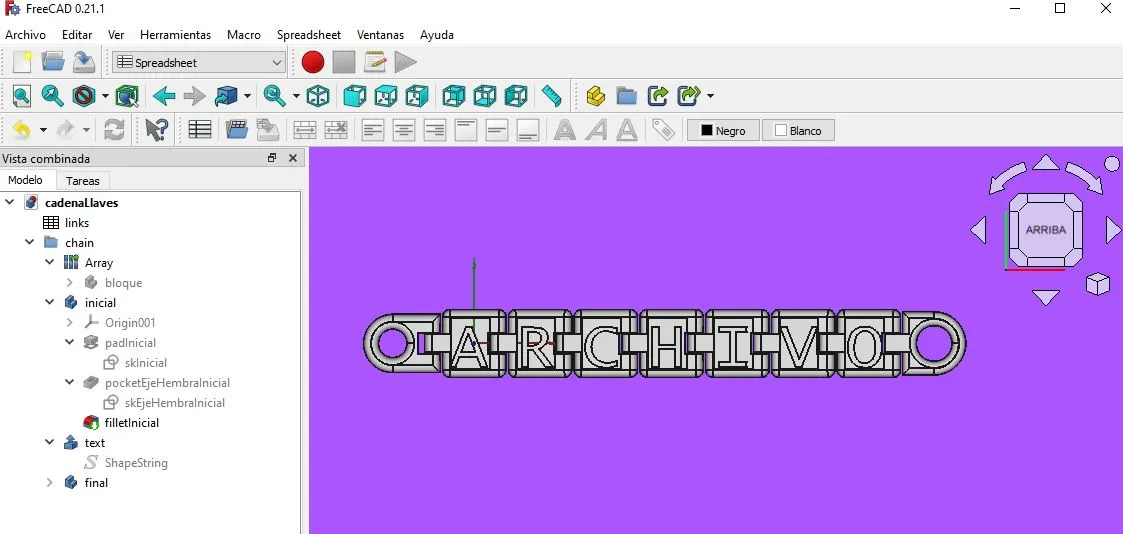This screenshot has height=534, width=1123.
Task: Merge selected cells icon
Action: tap(304, 130)
